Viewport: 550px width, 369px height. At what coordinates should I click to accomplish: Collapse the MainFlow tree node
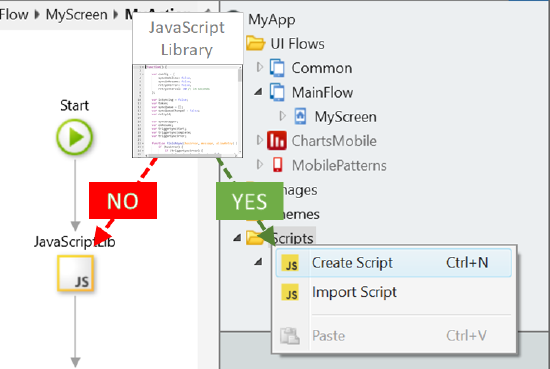click(259, 92)
